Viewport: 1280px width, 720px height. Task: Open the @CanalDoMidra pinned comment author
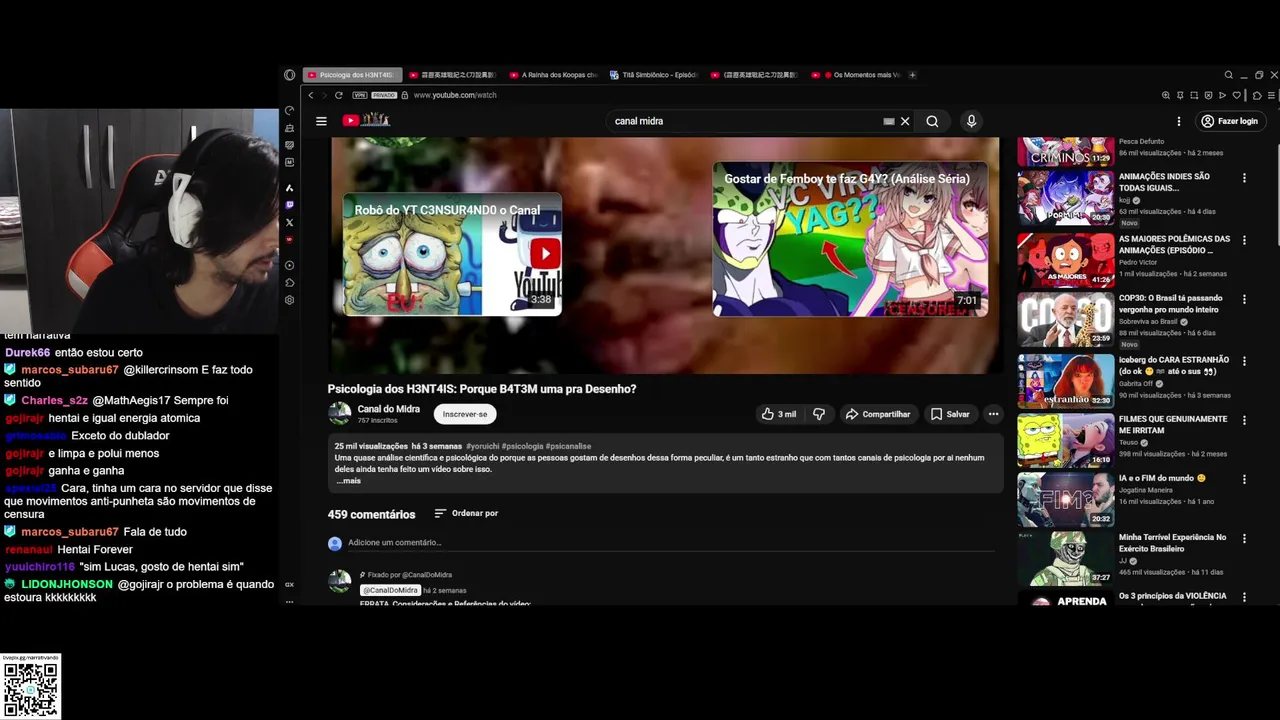click(390, 590)
